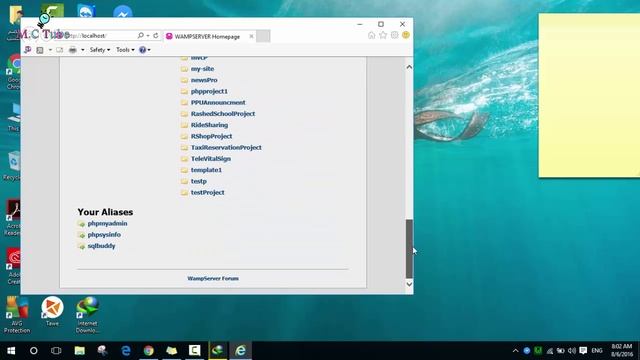This screenshot has height=360, width=640.
Task: Show hidden system tray icons
Action: pyautogui.click(x=516, y=351)
